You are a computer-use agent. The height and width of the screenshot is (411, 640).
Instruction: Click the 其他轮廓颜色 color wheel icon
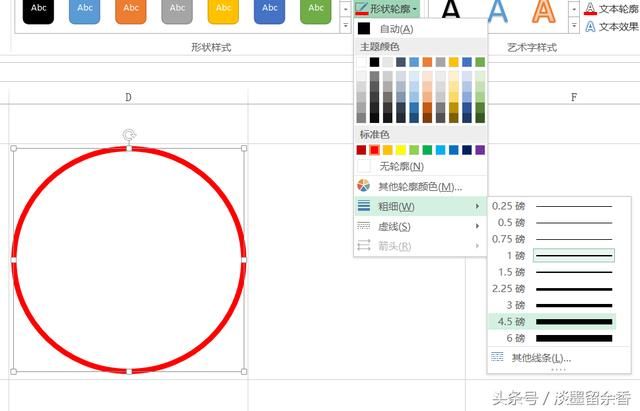tap(364, 186)
